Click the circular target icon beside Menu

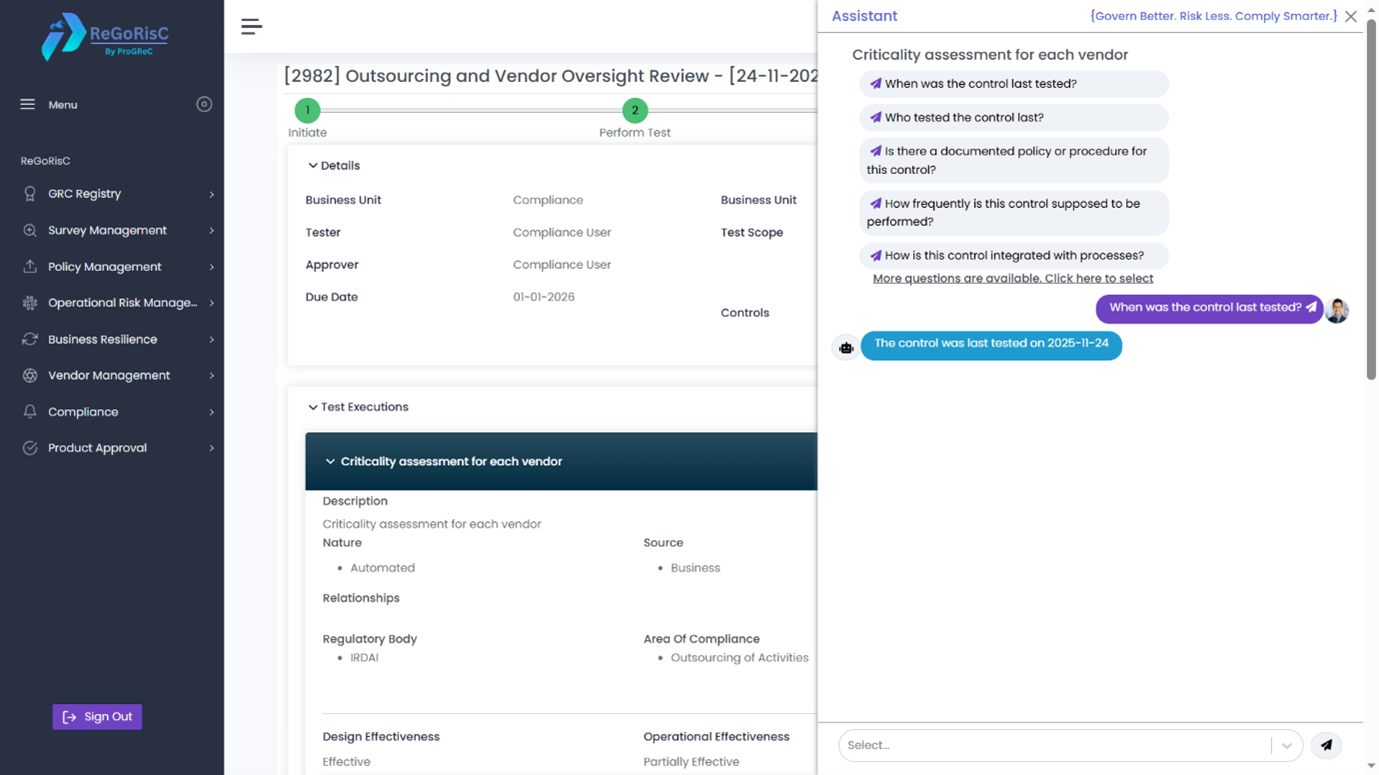click(204, 104)
